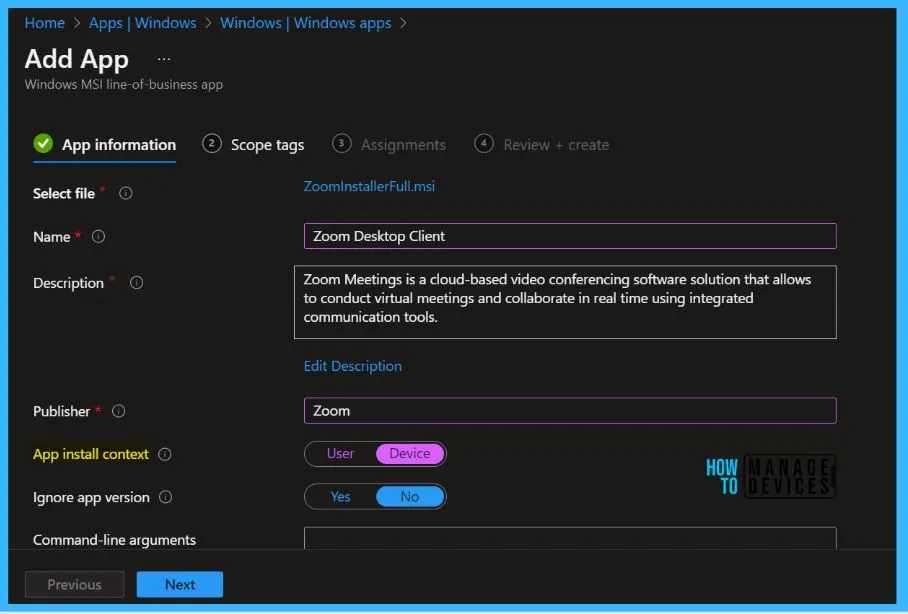The width and height of the screenshot is (908, 614).
Task: Click the 'App install context' label
Action: [91, 454]
